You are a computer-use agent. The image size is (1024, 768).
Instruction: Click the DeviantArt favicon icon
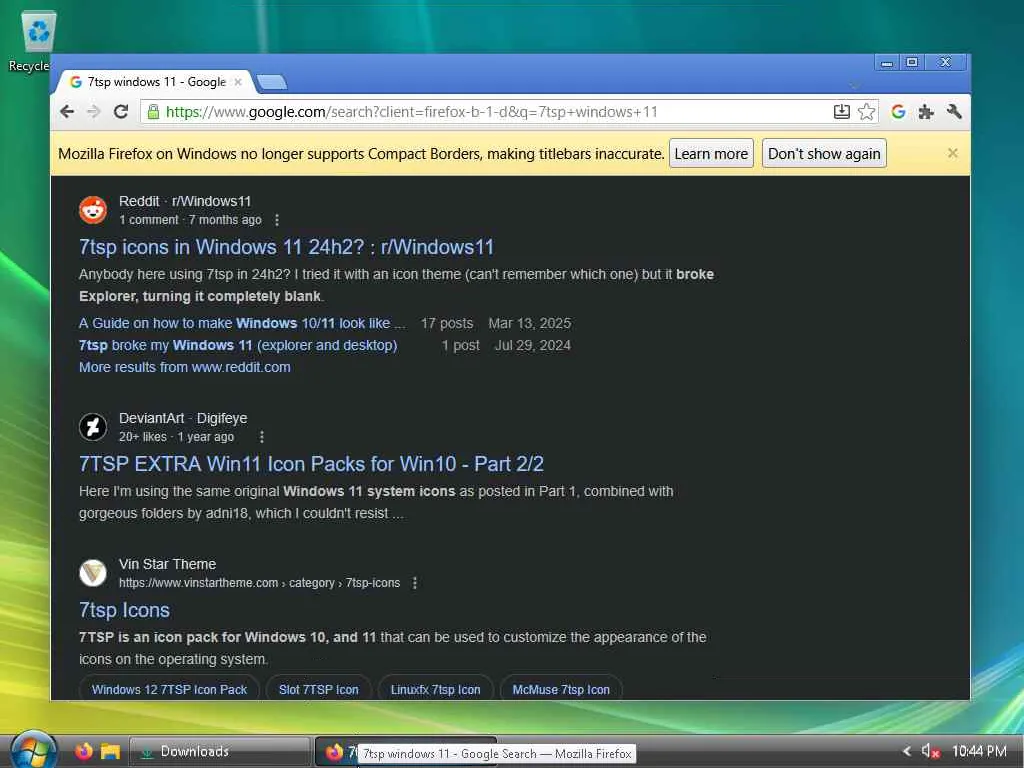tap(93, 427)
